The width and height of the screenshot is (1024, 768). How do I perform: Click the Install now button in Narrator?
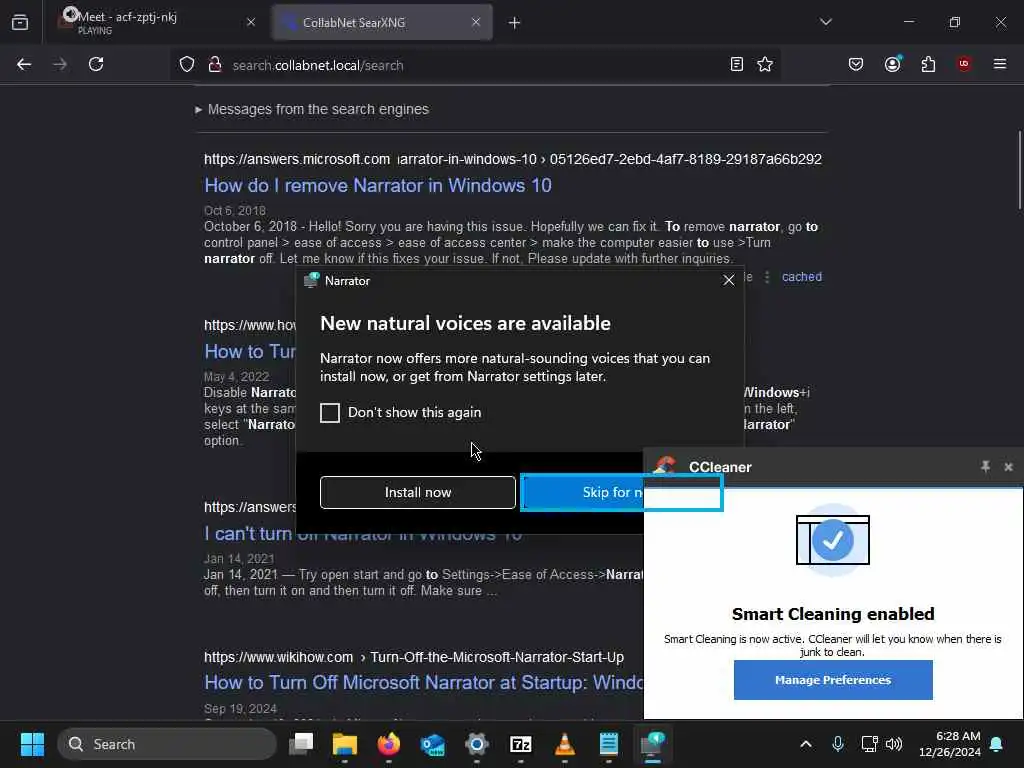click(417, 492)
